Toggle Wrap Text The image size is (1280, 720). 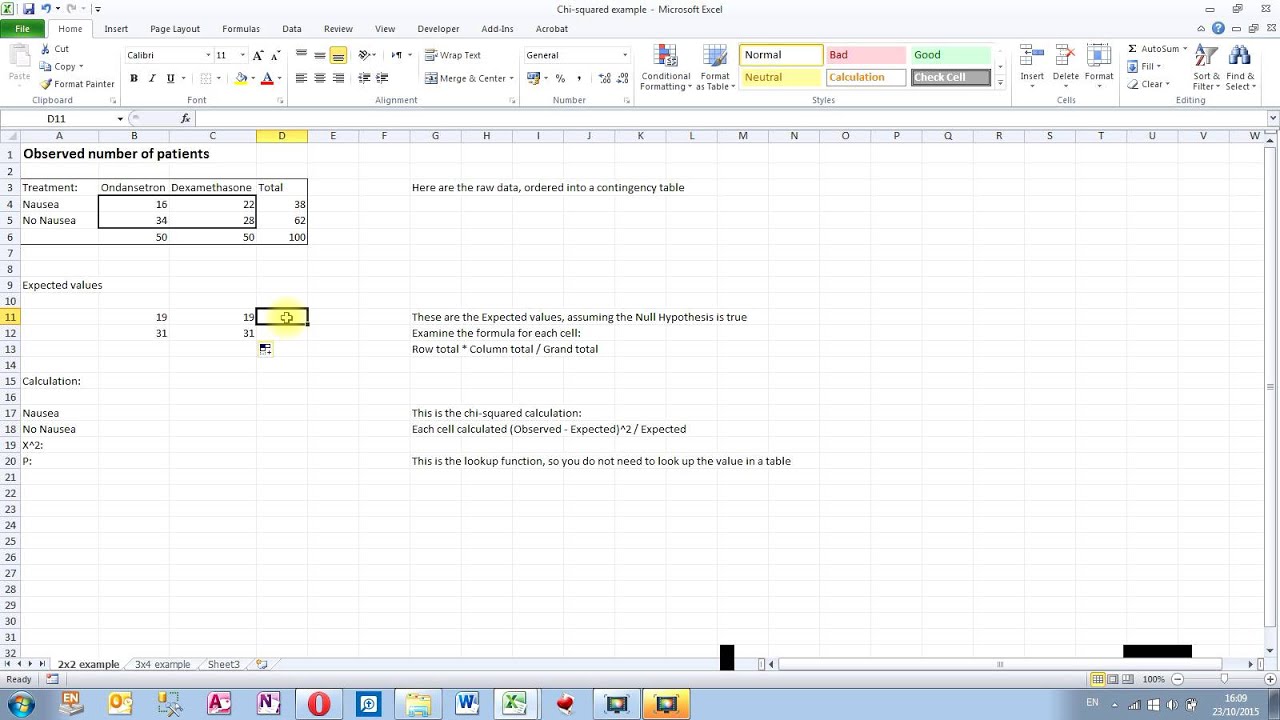point(453,55)
